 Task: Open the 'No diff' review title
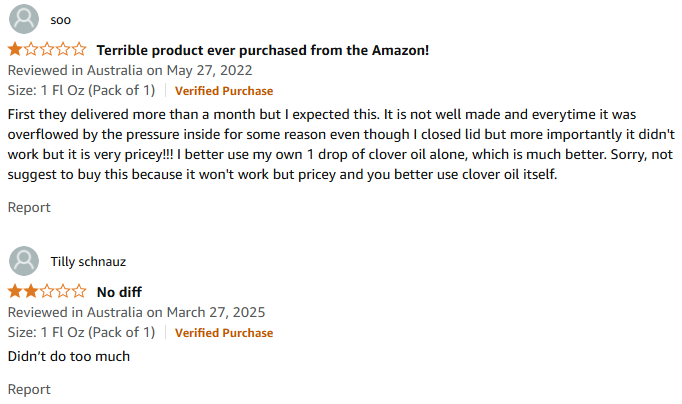point(120,293)
